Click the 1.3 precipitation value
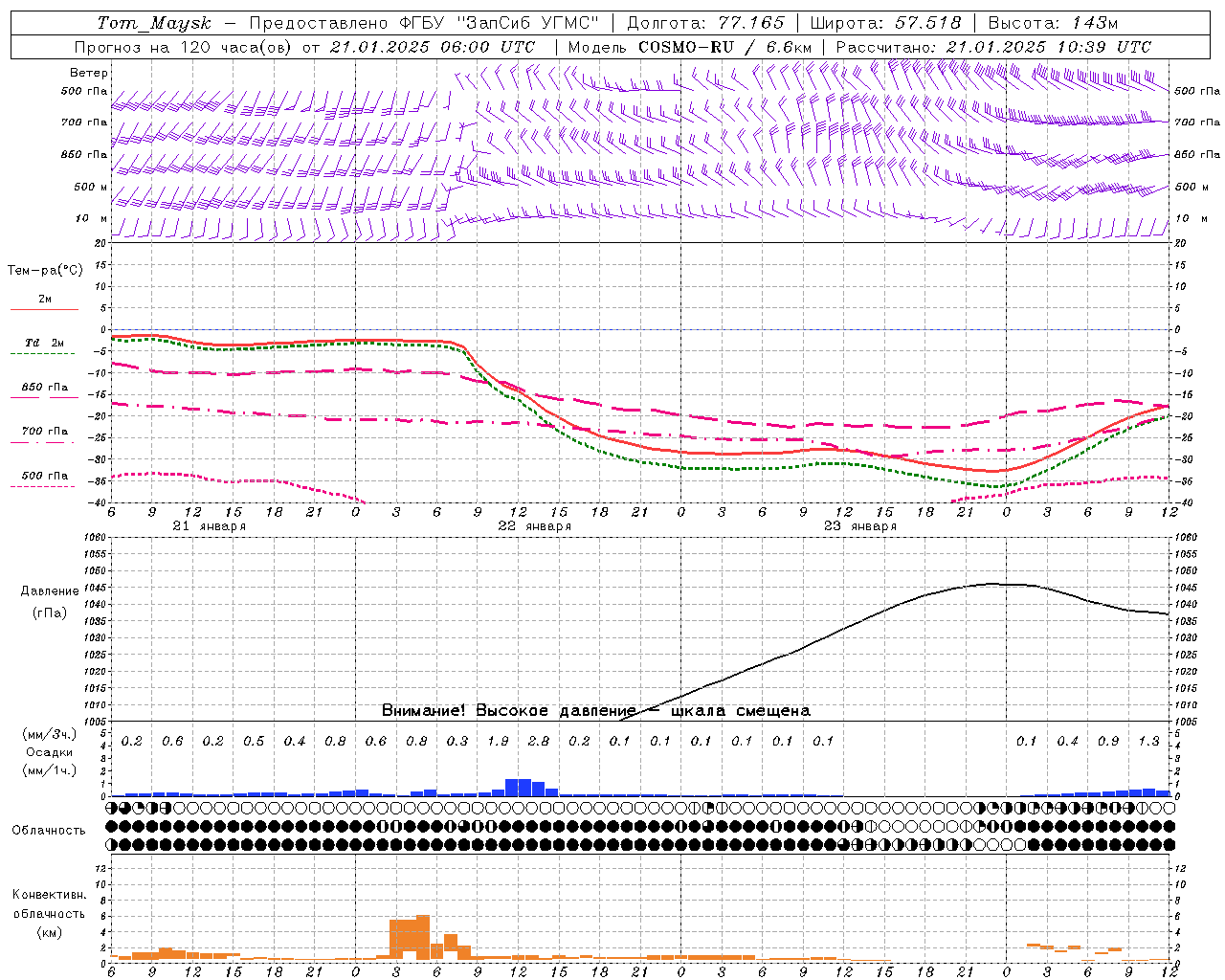 1148,741
